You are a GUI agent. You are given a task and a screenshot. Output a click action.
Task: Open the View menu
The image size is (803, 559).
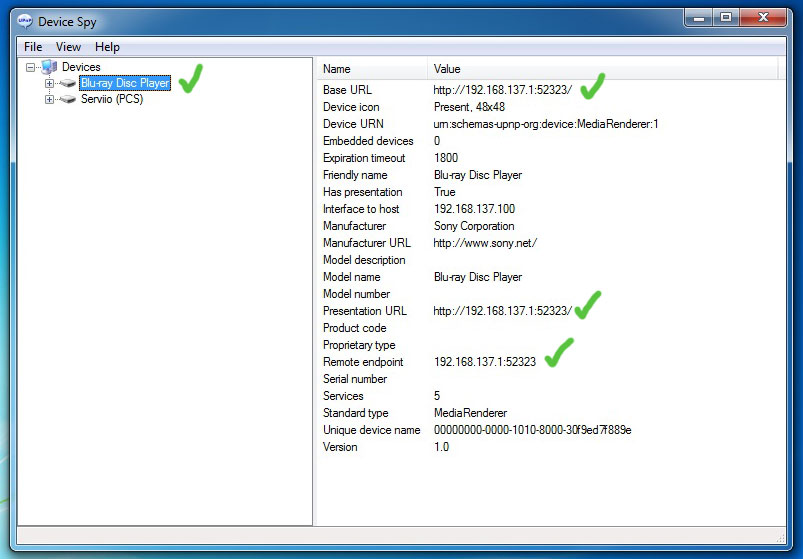tap(68, 47)
